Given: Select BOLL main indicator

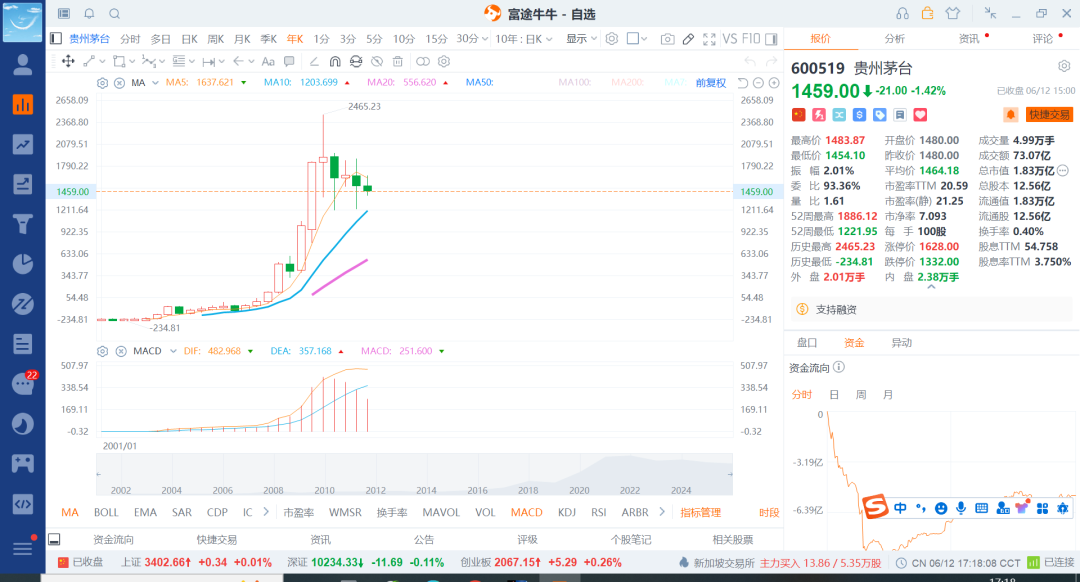Looking at the screenshot, I should coord(106,512).
